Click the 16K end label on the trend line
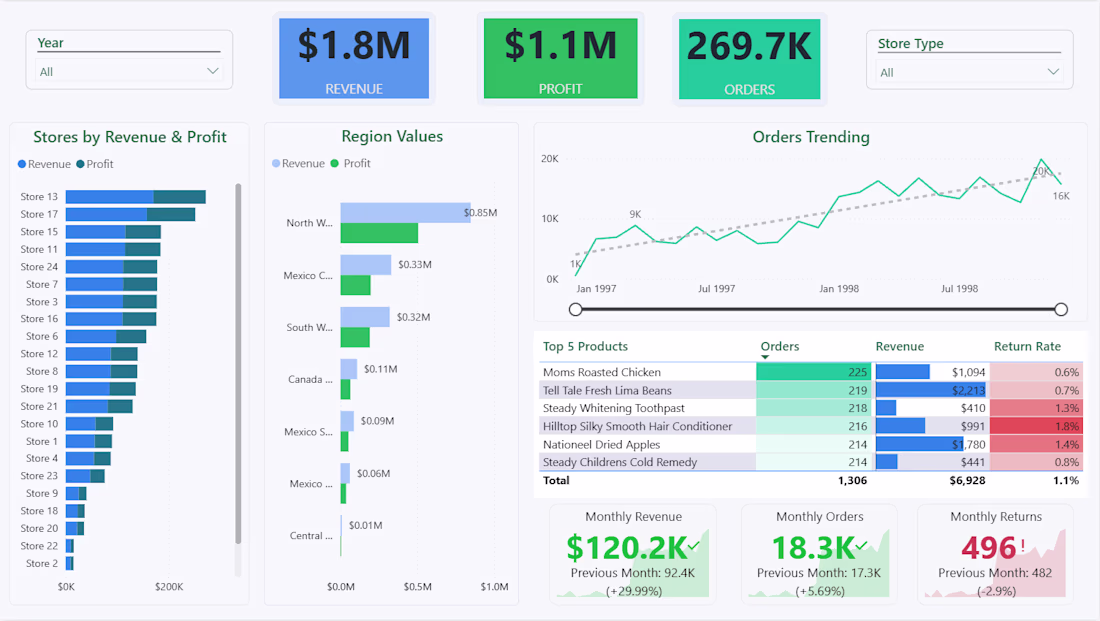 [1061, 196]
